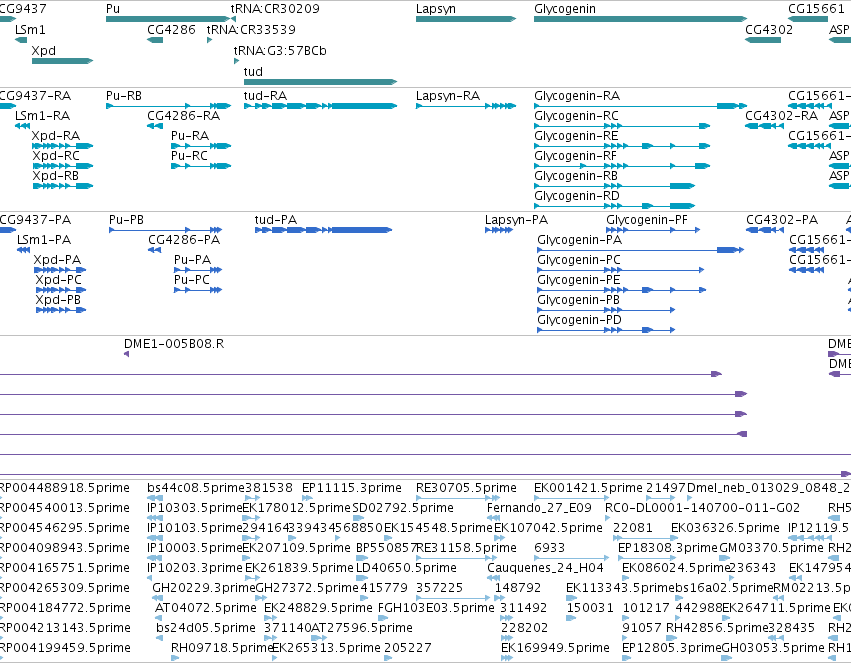Click the tud-PA protein glyph

click(323, 230)
